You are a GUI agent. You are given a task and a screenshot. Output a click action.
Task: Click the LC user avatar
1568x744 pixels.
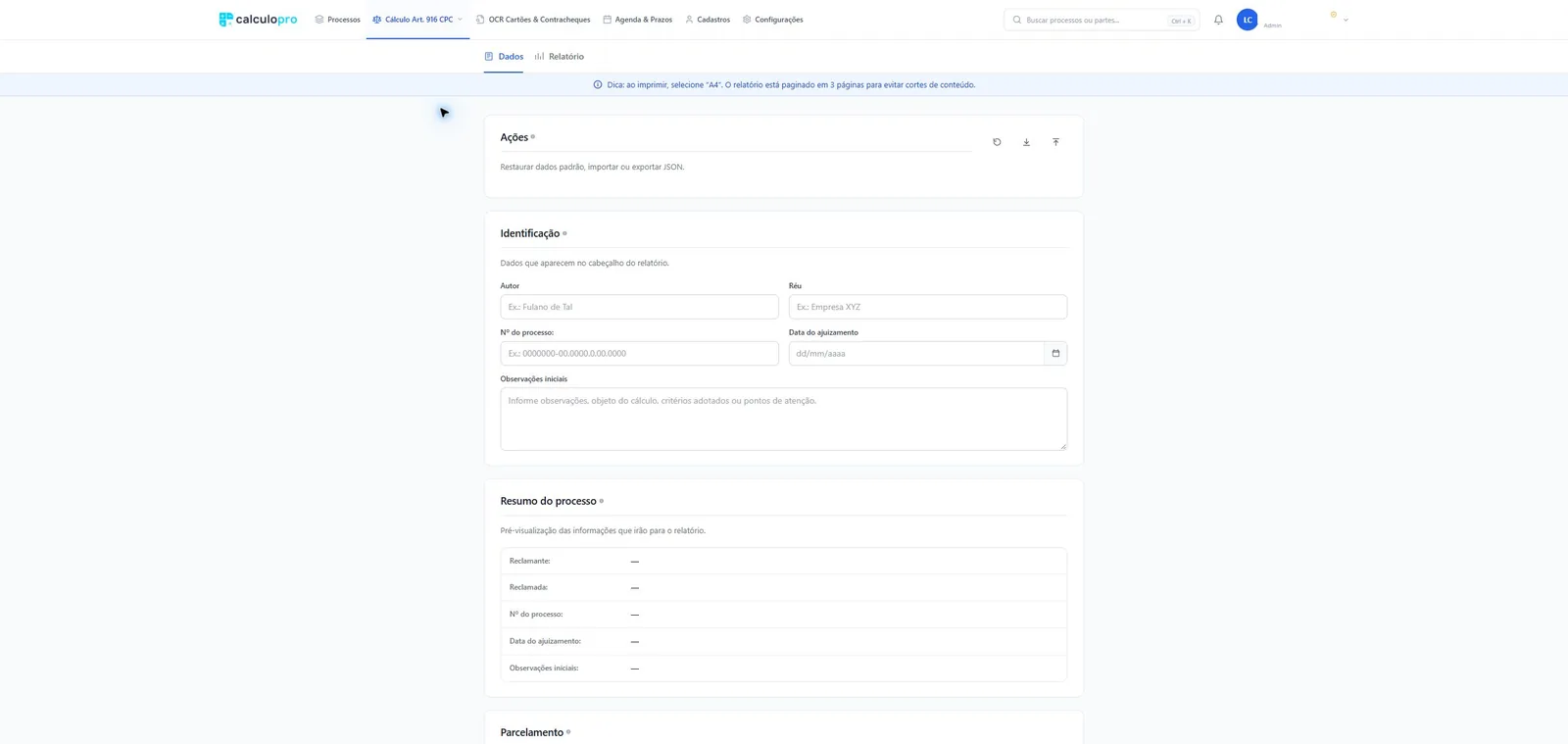point(1248,20)
